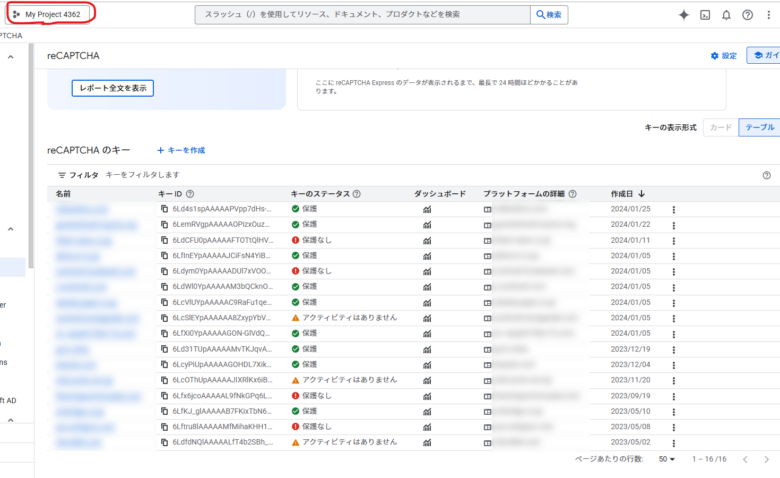Copy key ID 6LdCFU0pAAAAAFTOTtQlHV
This screenshot has height=478, width=780.
coord(164,240)
